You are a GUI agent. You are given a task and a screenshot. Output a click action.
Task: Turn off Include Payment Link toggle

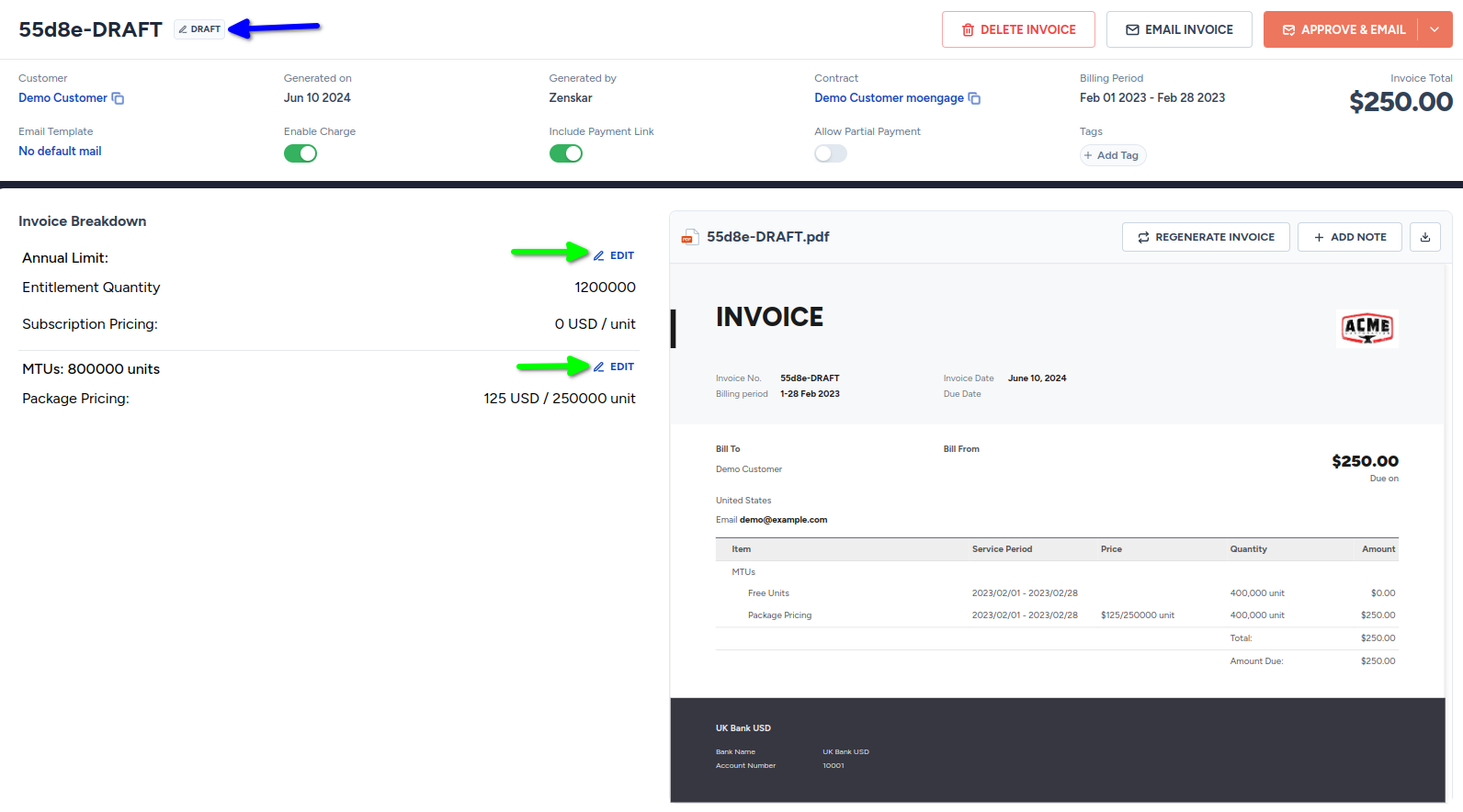[566, 153]
